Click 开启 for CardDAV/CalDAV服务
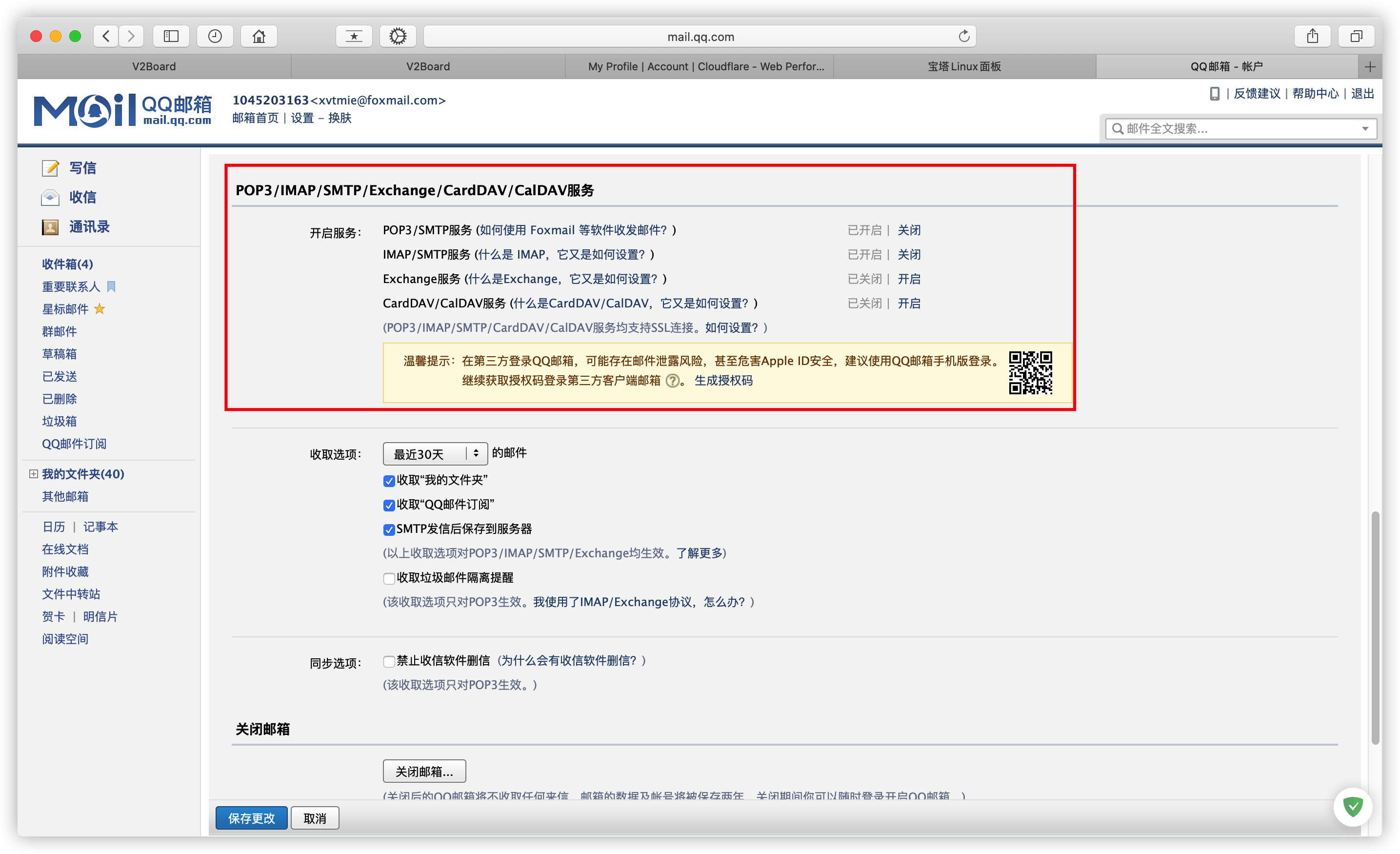This screenshot has width=1400, height=854. pos(909,304)
